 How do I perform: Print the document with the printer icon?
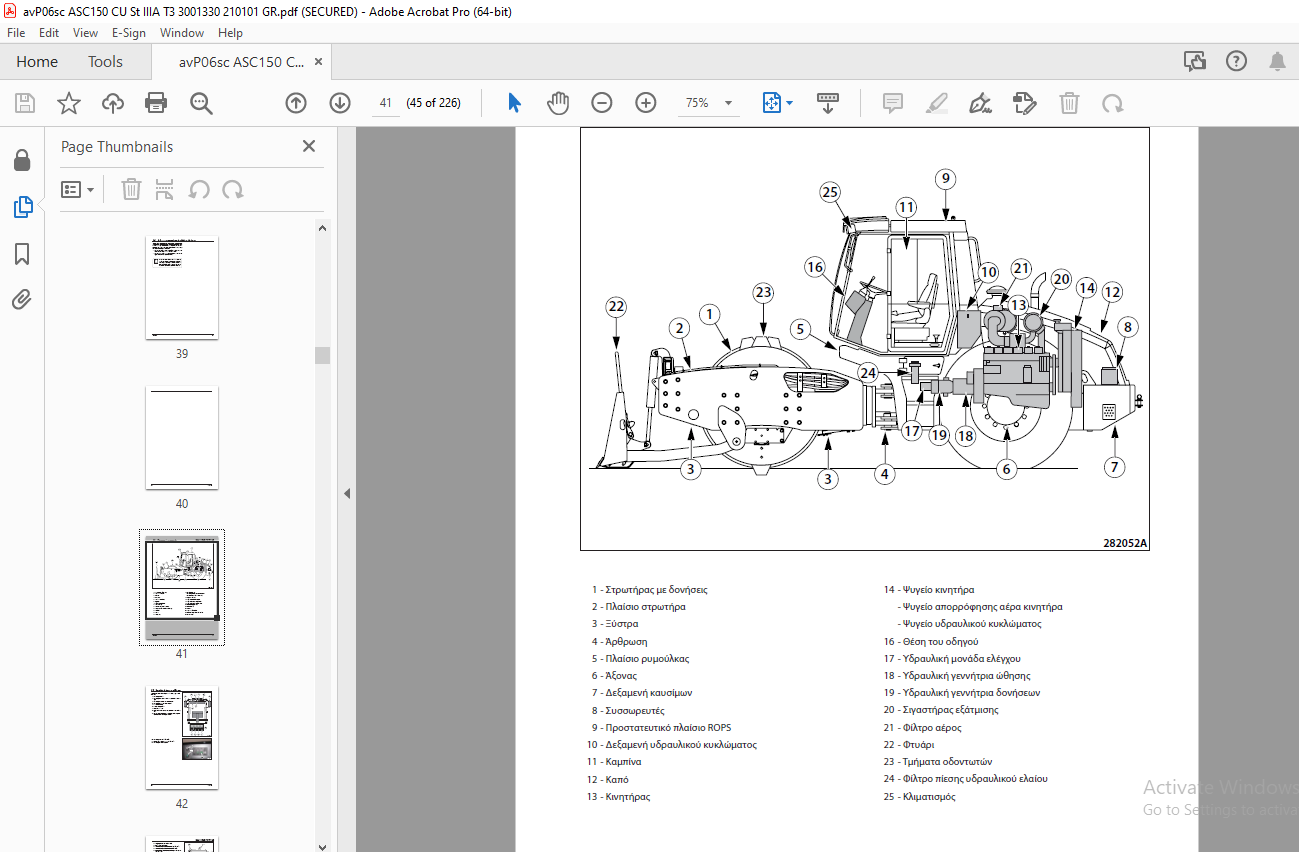(x=156, y=103)
